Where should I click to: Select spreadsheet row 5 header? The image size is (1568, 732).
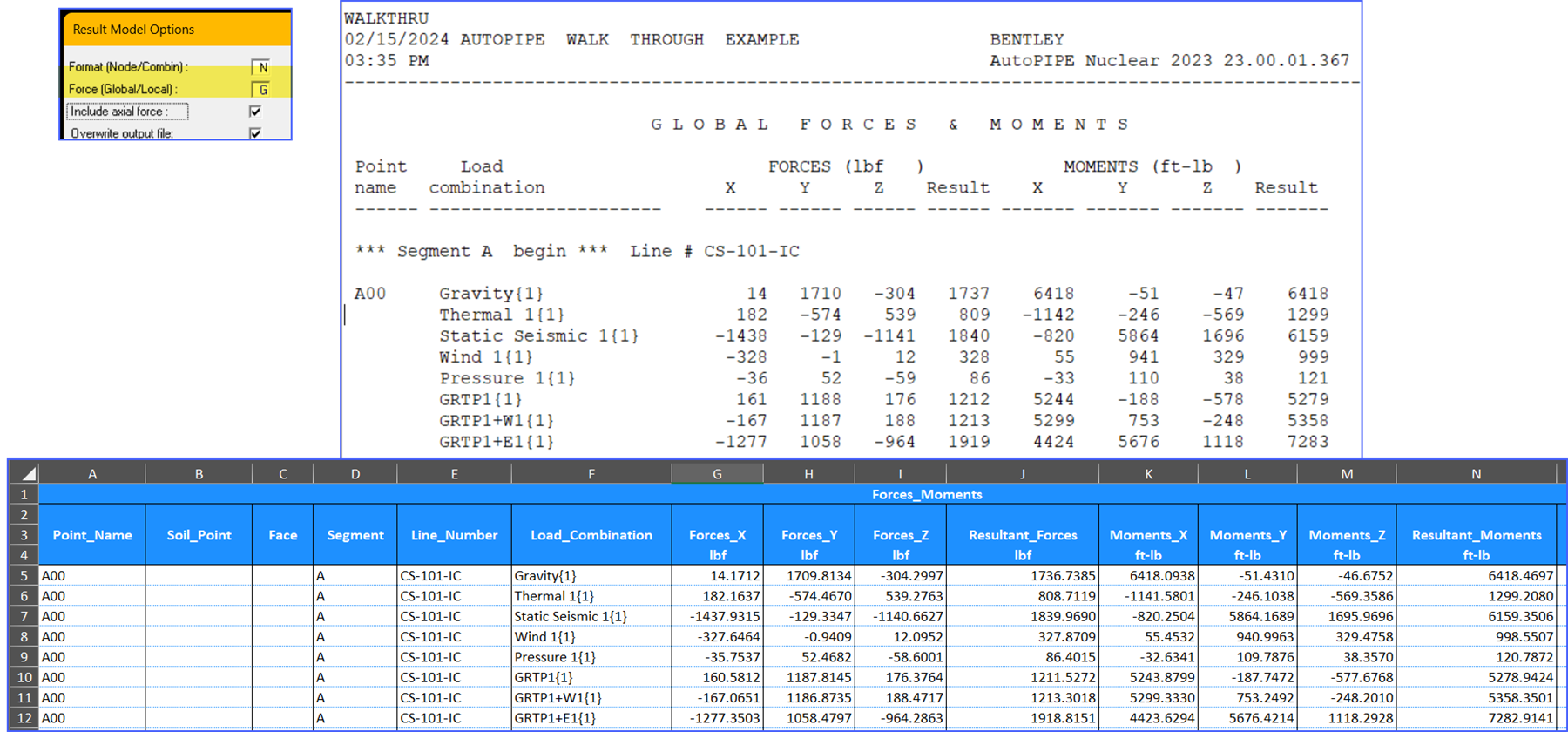(x=24, y=575)
